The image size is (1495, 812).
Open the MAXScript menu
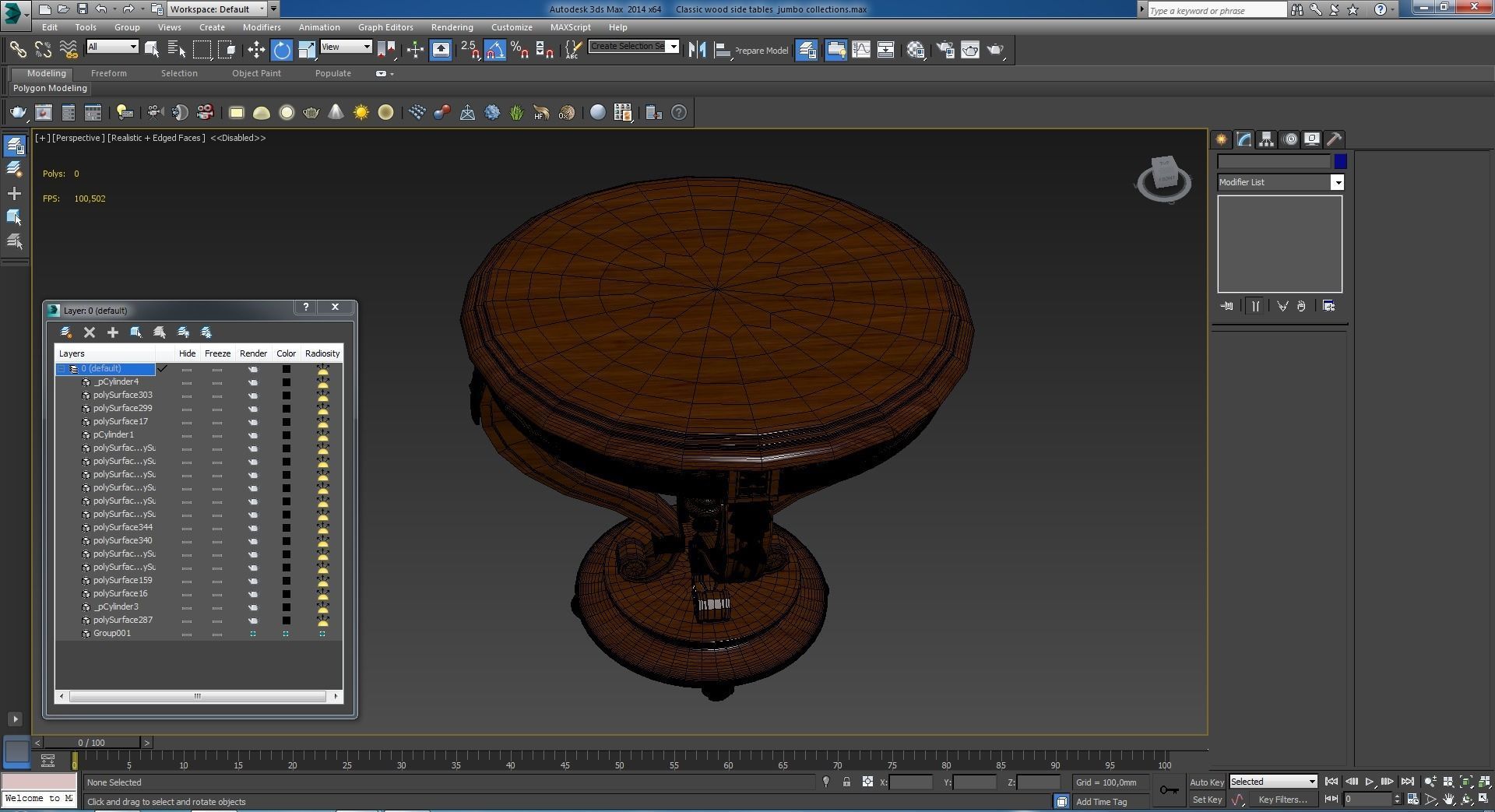coord(570,27)
